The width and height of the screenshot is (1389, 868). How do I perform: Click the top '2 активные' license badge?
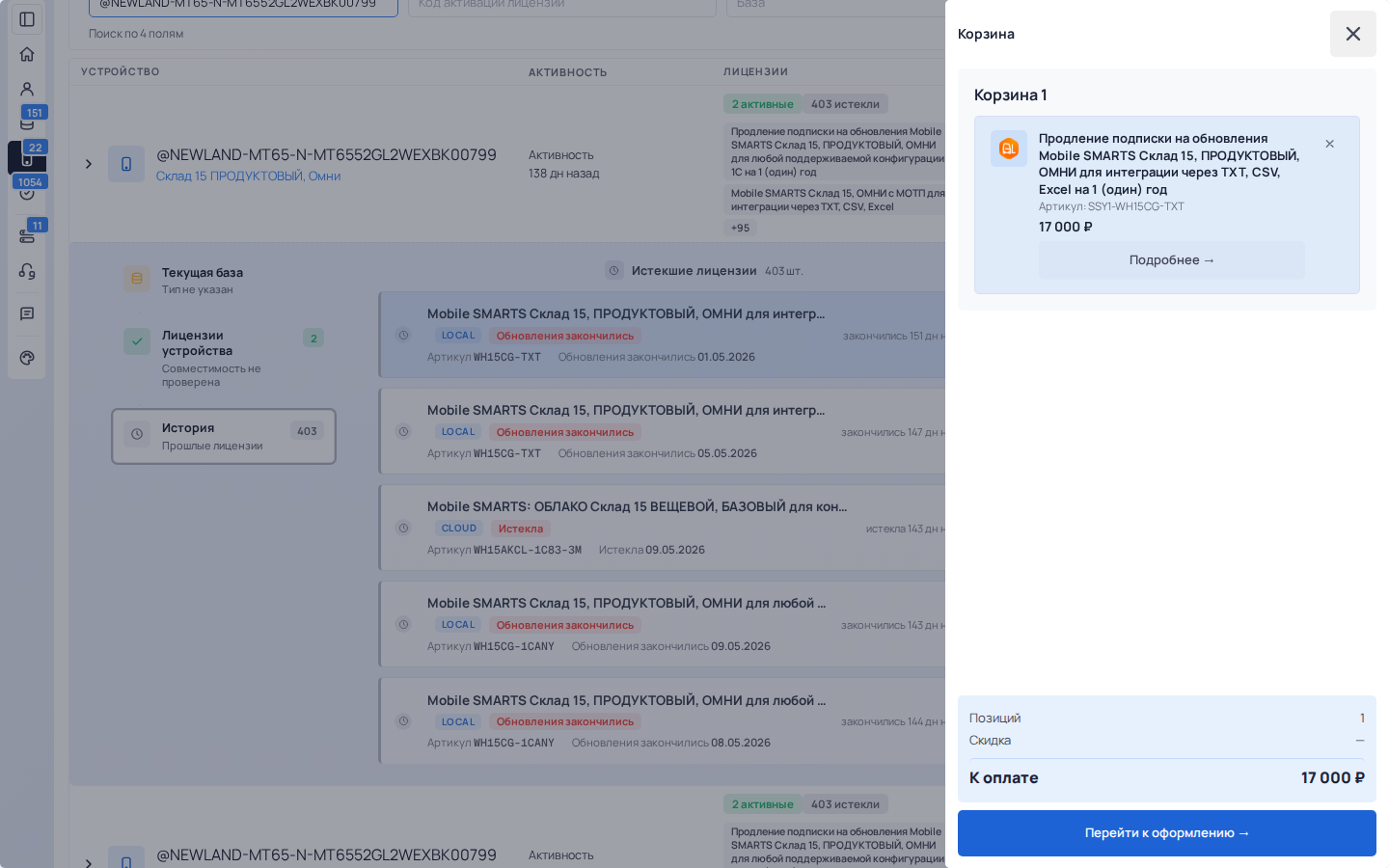[x=762, y=104]
